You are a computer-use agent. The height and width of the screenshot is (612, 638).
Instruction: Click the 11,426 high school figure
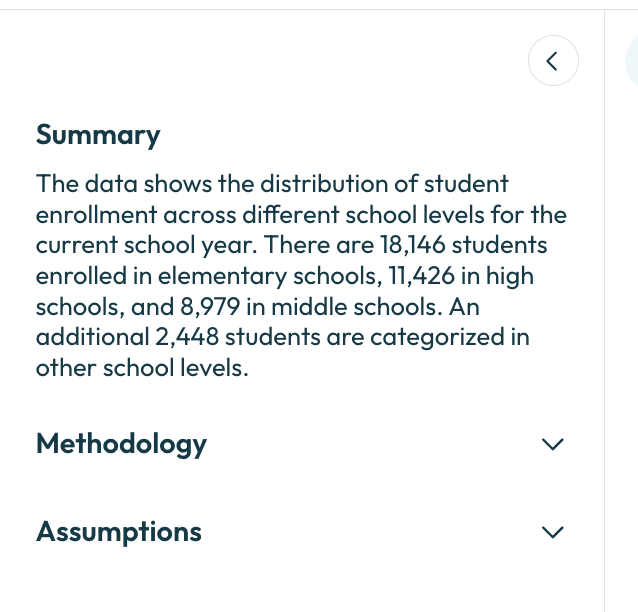(421, 276)
